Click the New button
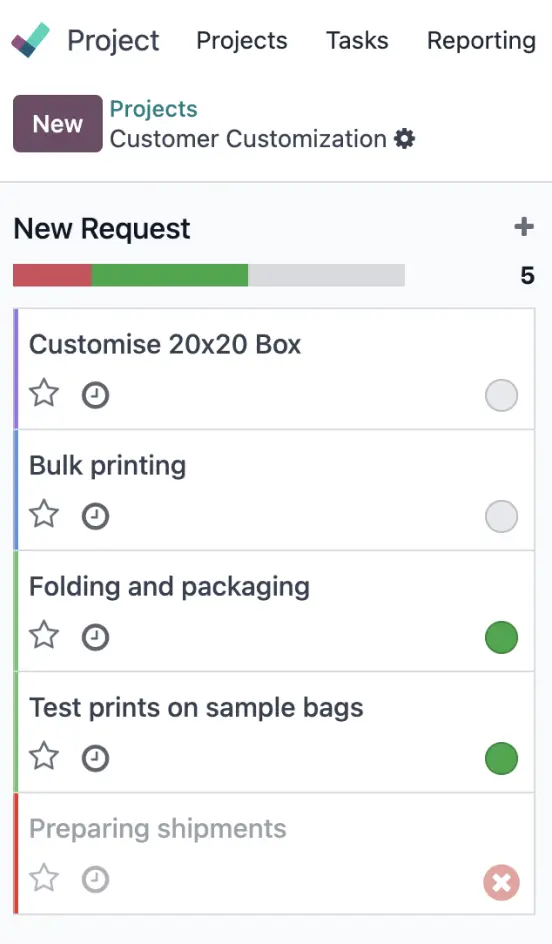The height and width of the screenshot is (944, 552). point(58,123)
